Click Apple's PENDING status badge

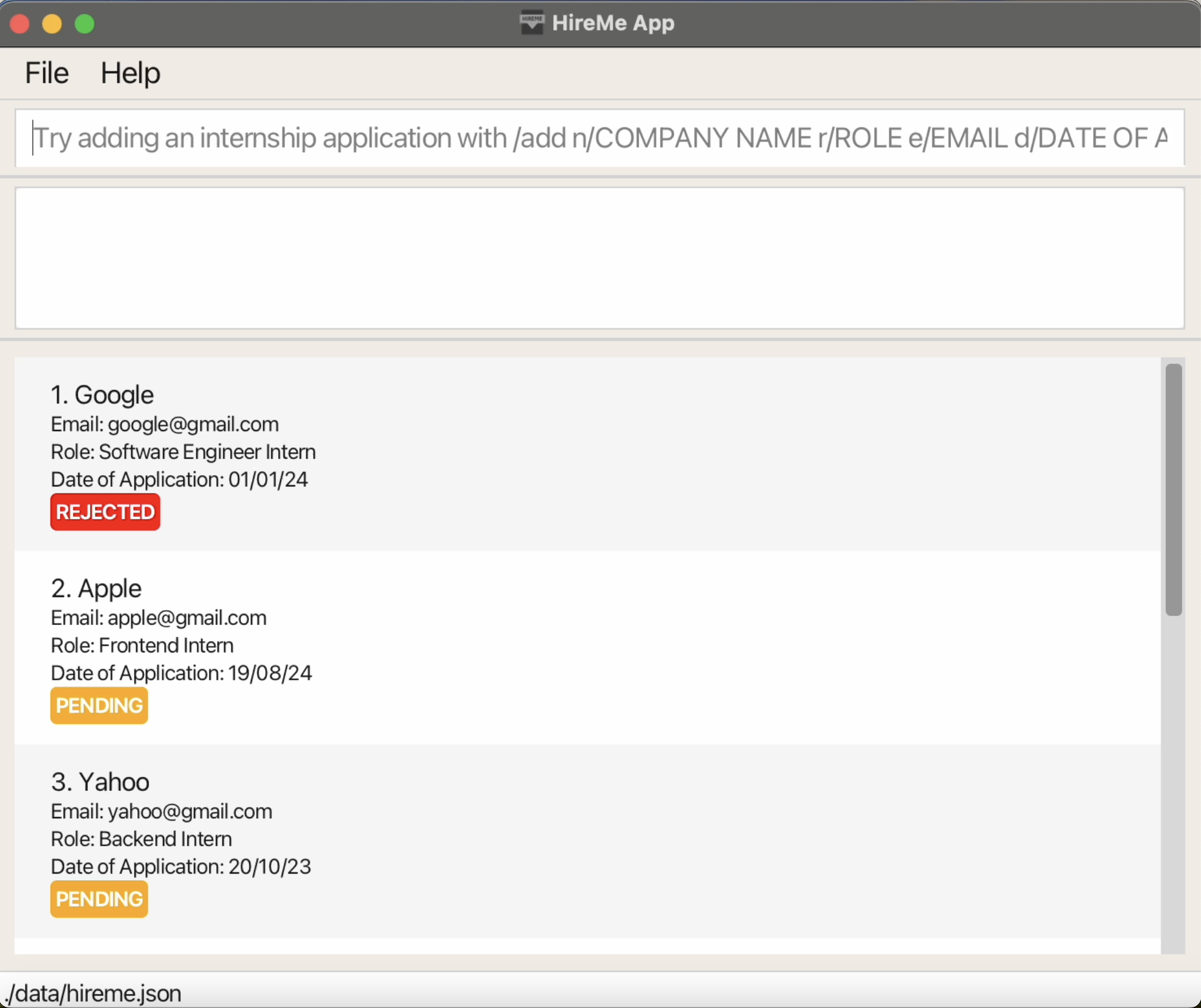99,705
